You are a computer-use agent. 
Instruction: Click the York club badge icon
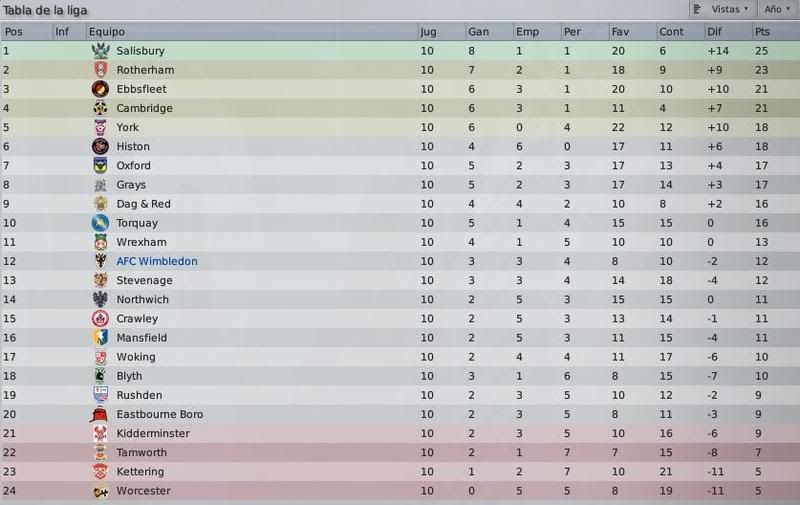101,127
